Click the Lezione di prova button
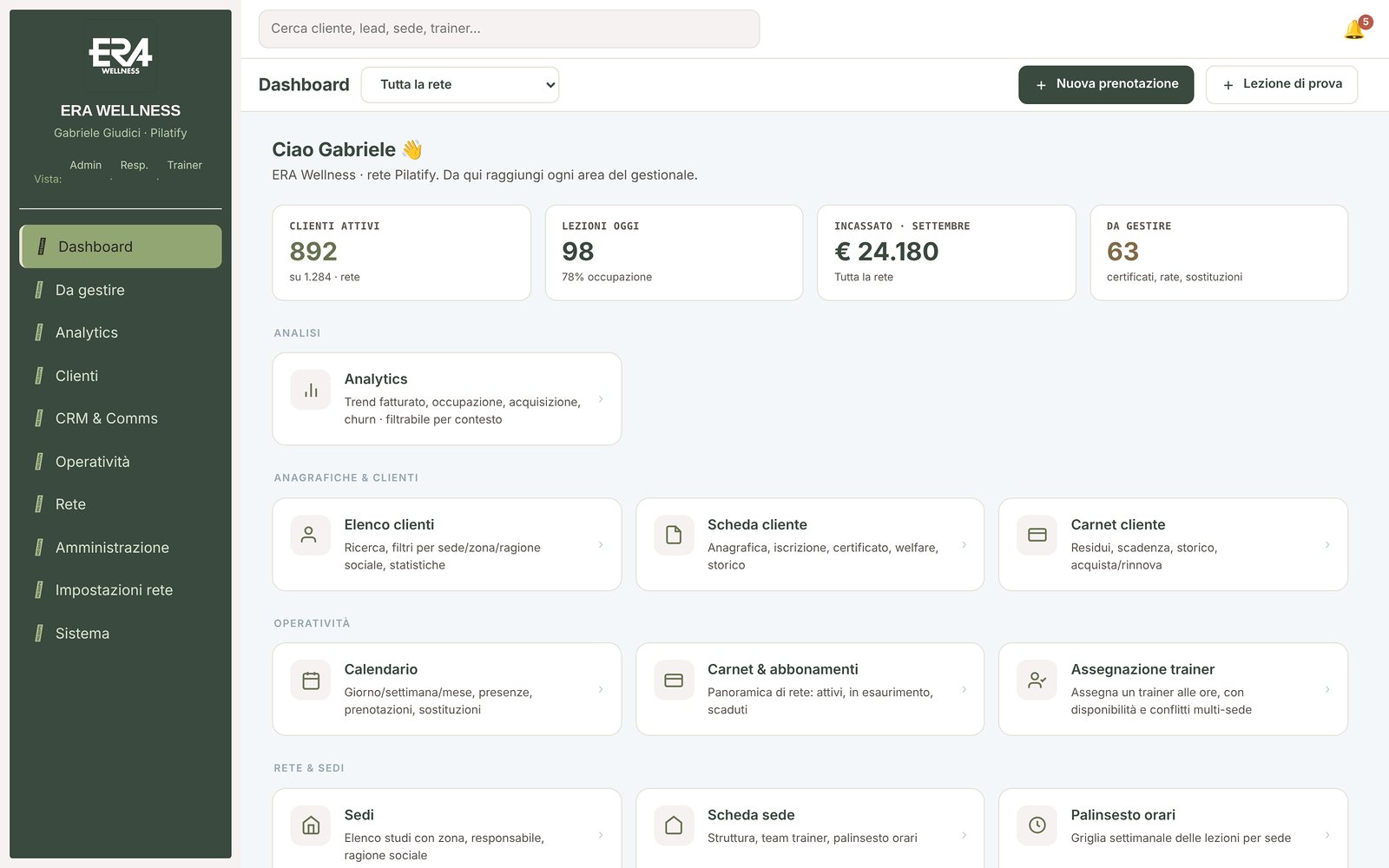Screen dimensions: 1389x868 pyautogui.click(x=1281, y=85)
